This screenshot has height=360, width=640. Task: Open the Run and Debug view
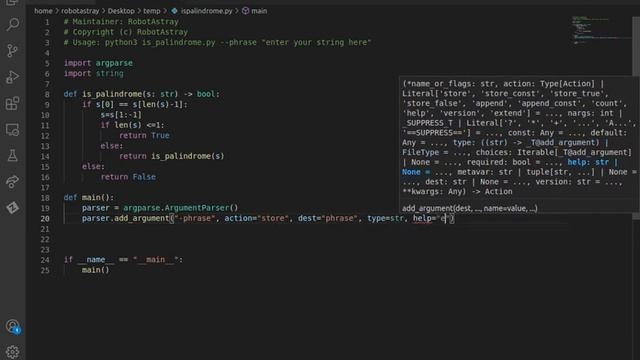point(13,77)
